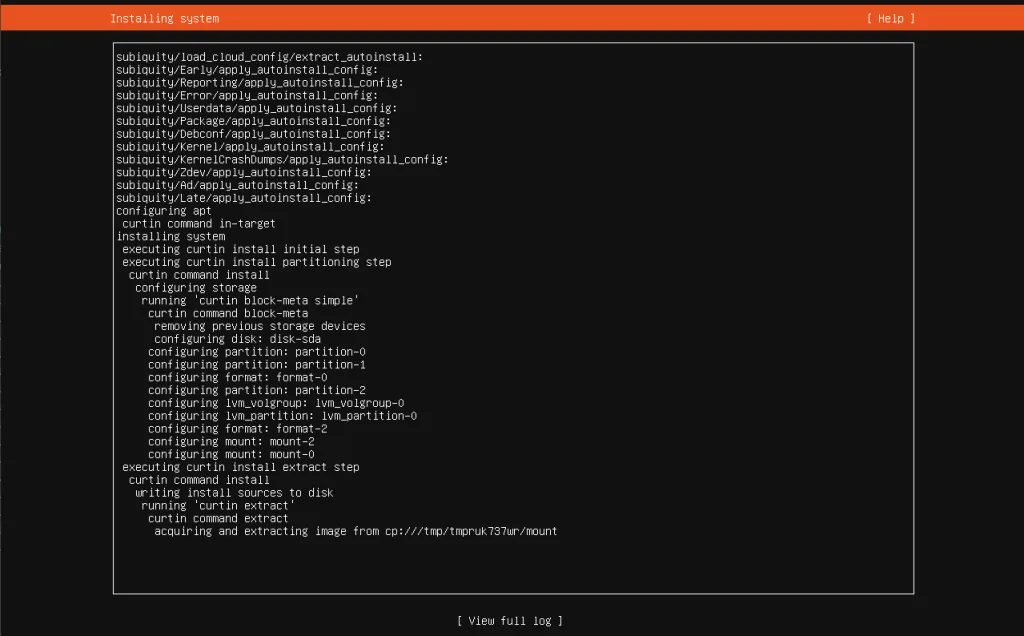The height and width of the screenshot is (636, 1024).
Task: Click 'configuring disk: disk-sda' line
Action: [x=238, y=339]
